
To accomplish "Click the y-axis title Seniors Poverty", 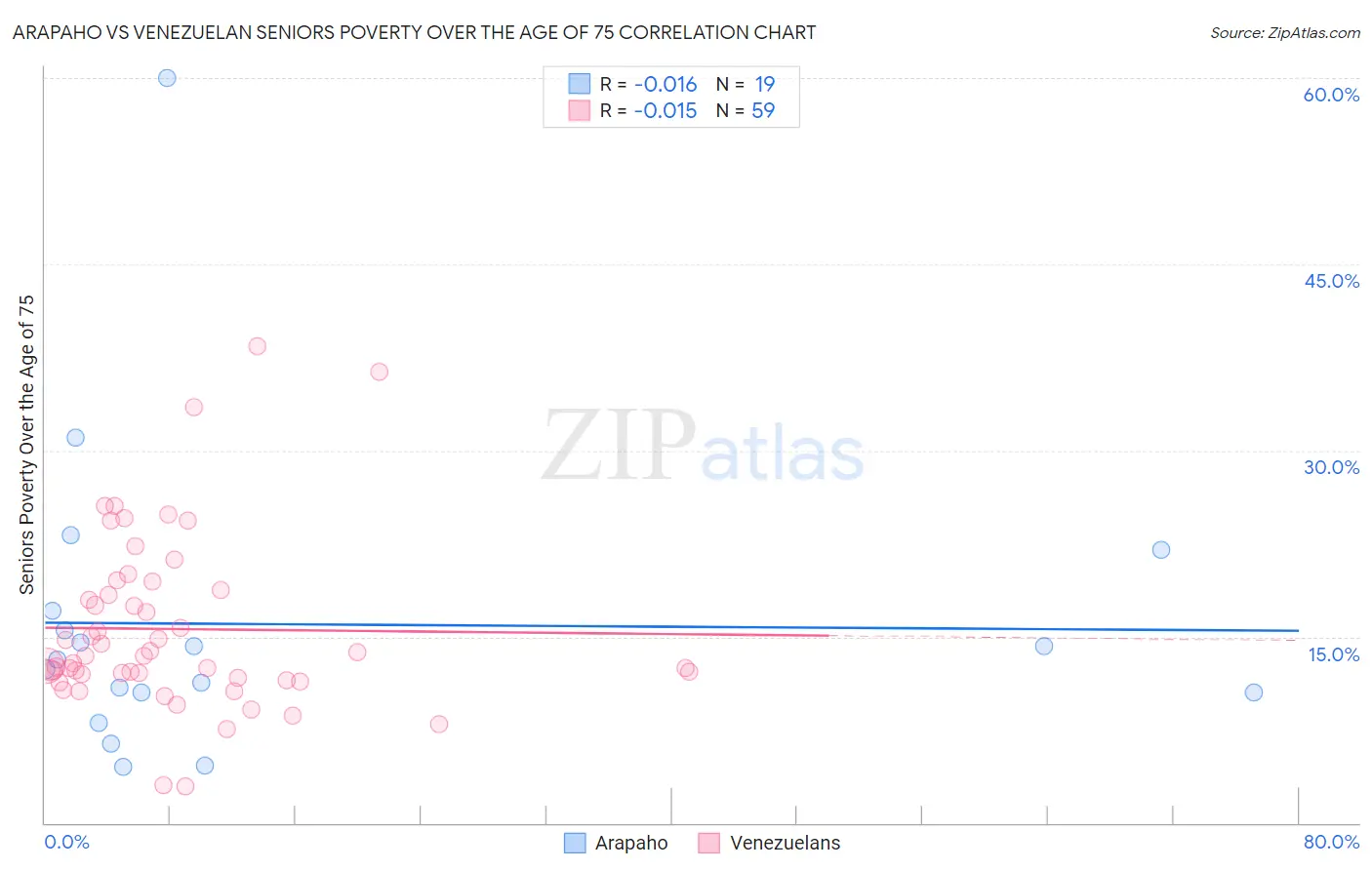I will [26, 445].
